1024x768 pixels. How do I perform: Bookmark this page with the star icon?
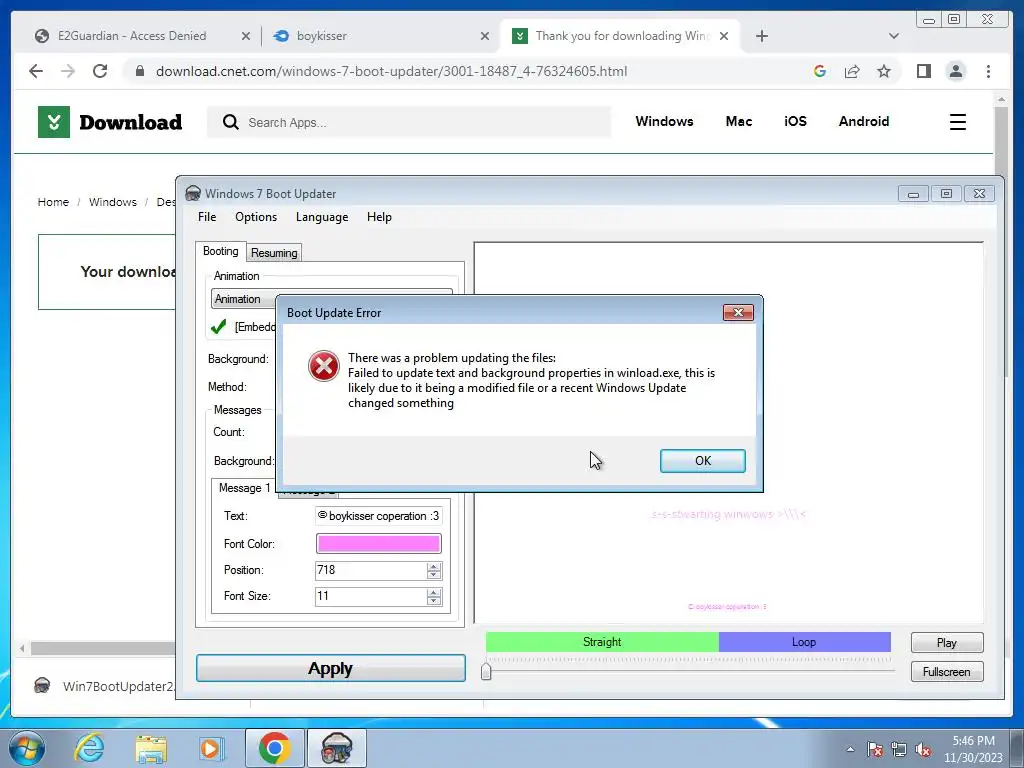[x=884, y=71]
